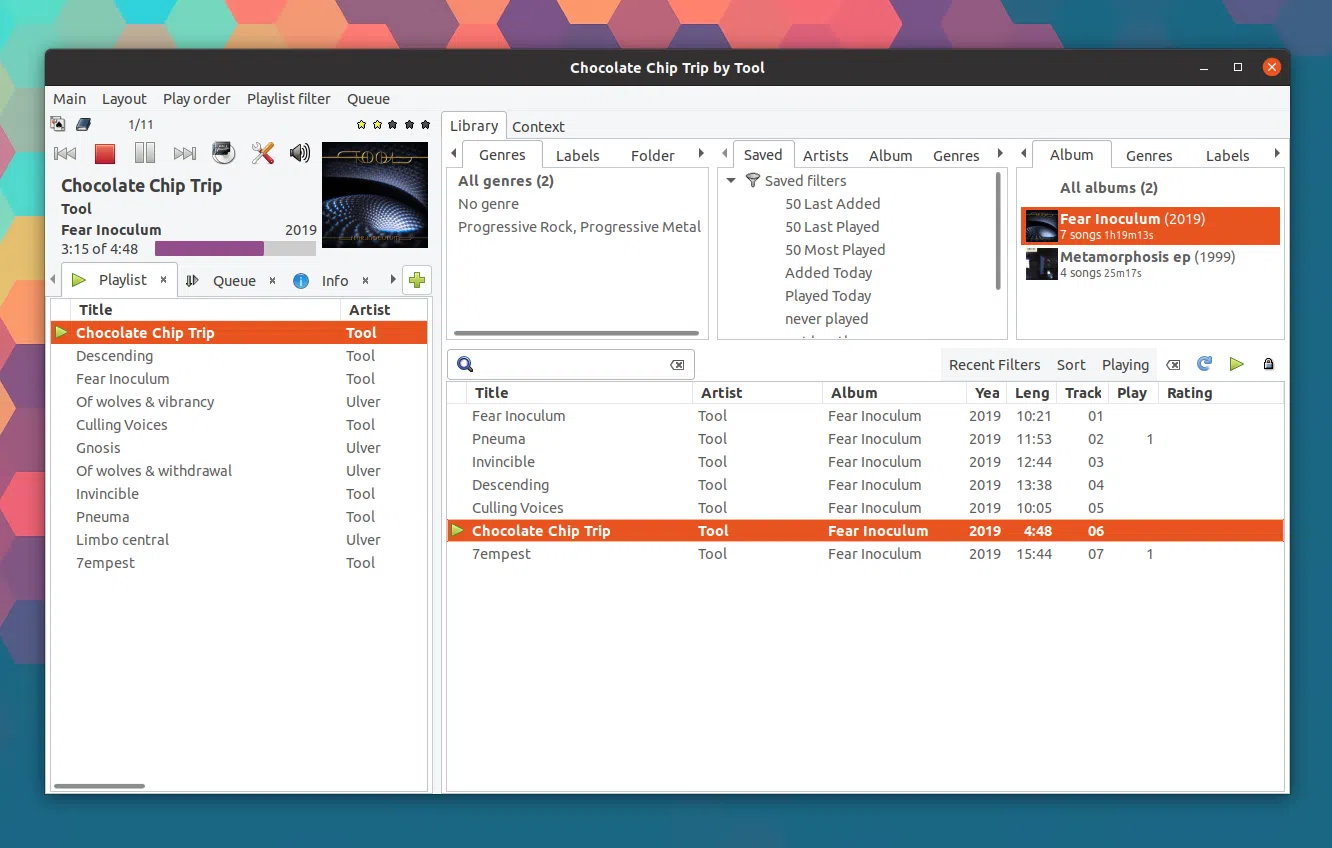Select 'Limbo central' in the playlist
The image size is (1332, 848).
tap(239, 540)
